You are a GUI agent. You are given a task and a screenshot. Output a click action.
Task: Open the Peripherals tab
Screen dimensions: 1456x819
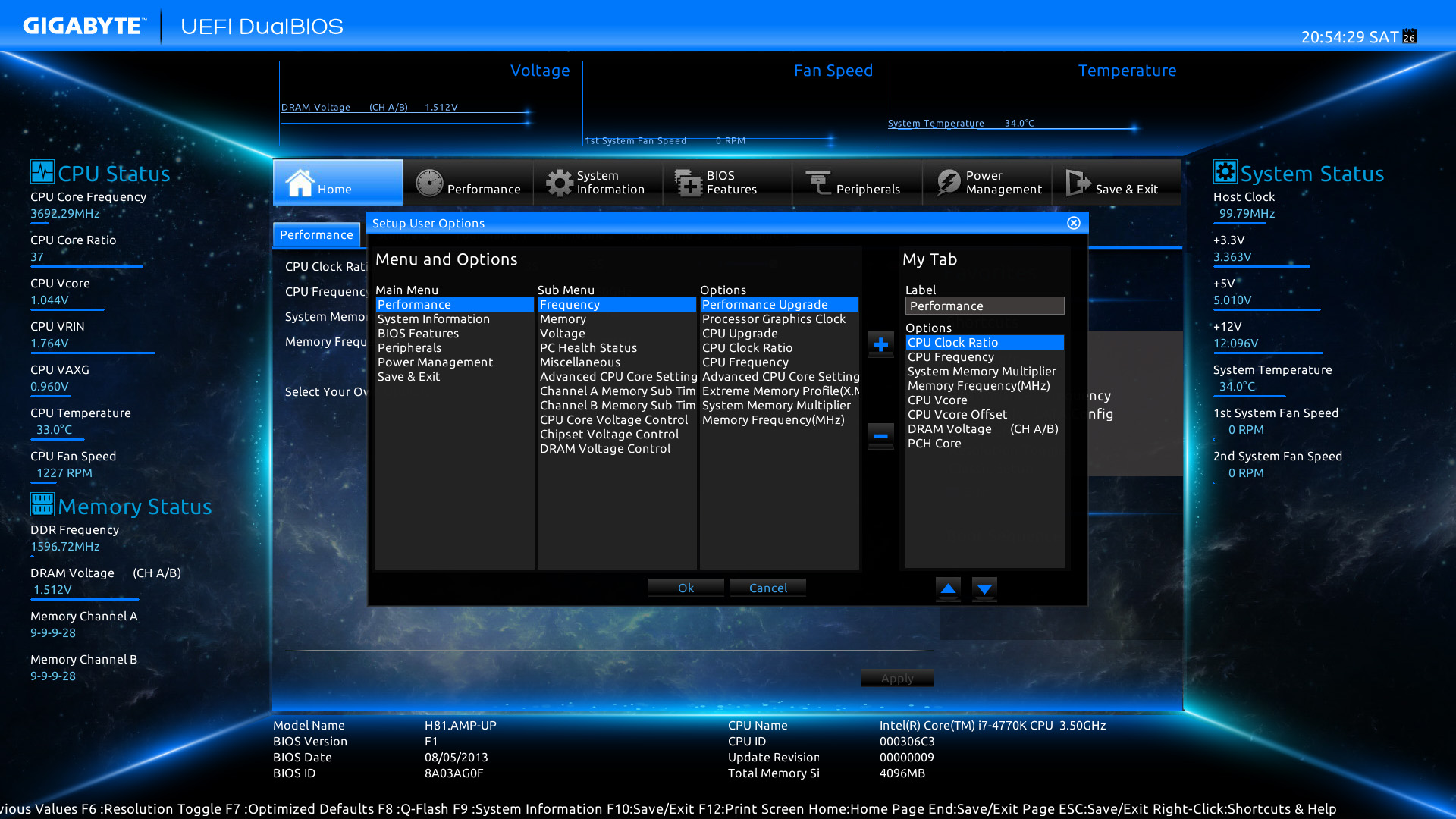857,182
